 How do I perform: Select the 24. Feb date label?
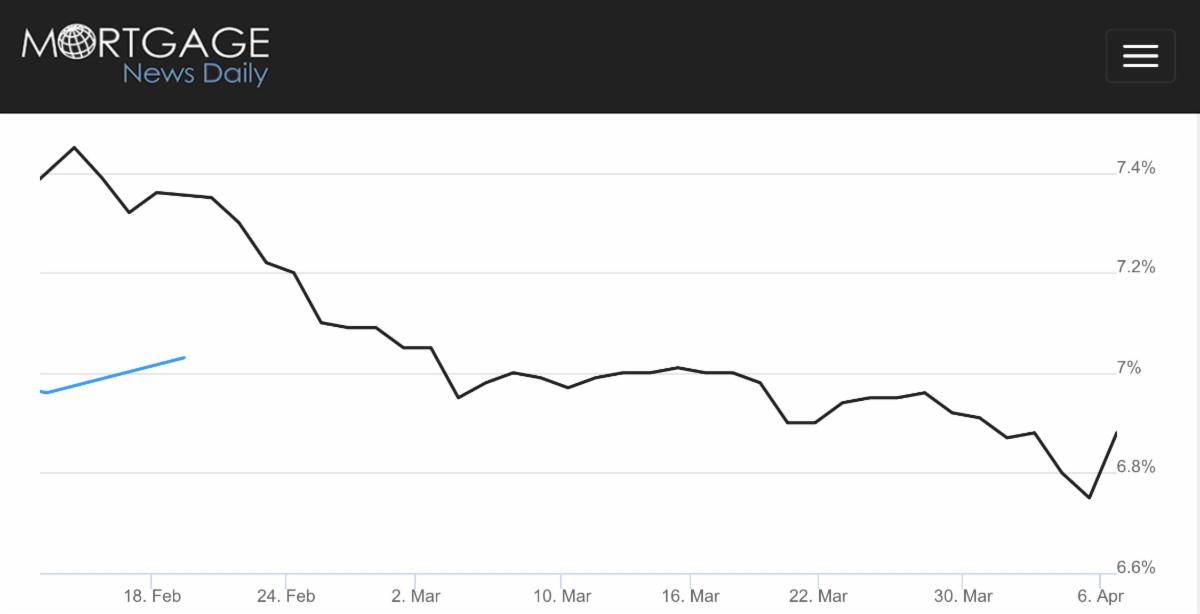pyautogui.click(x=286, y=597)
